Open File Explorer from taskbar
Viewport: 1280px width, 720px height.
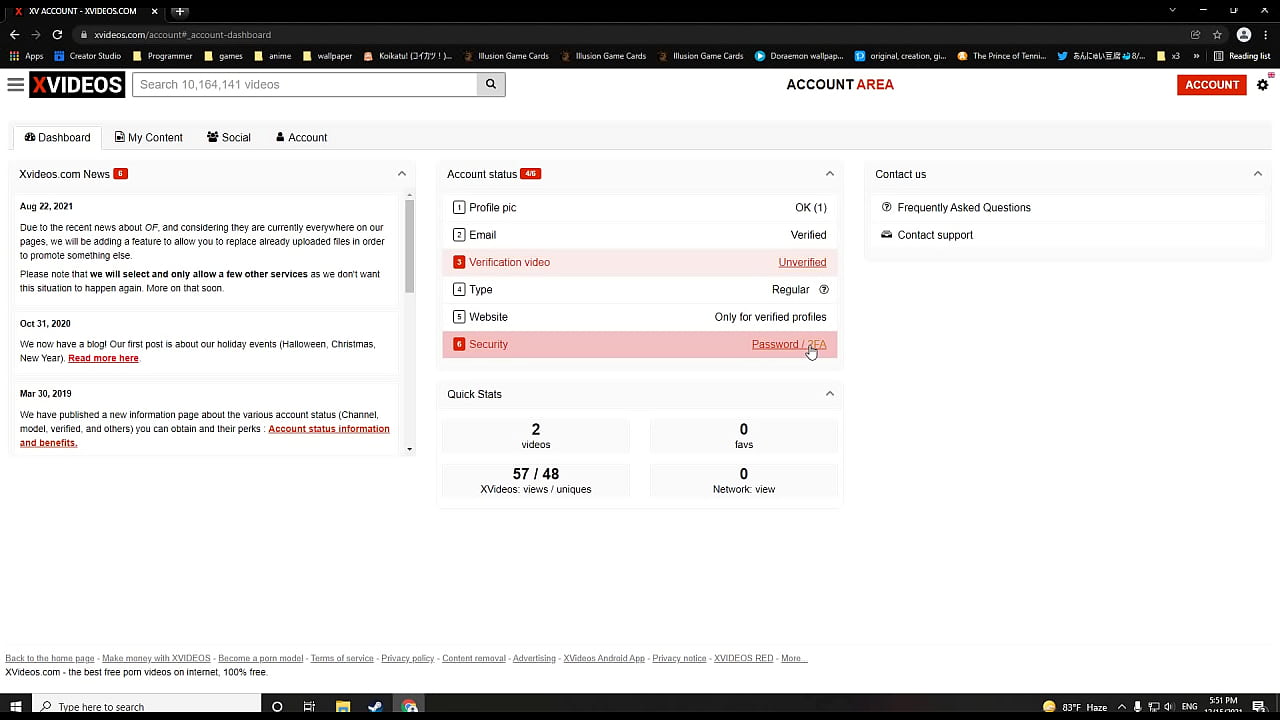tap(342, 706)
